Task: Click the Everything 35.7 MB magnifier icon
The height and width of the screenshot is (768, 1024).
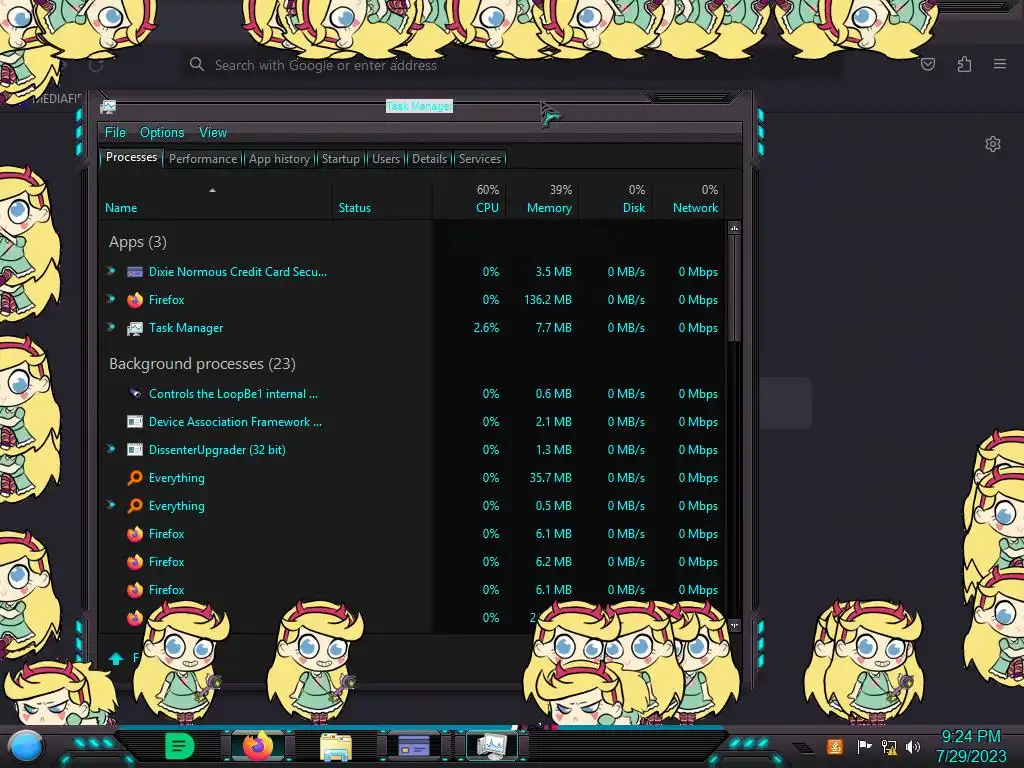Action: tap(135, 478)
